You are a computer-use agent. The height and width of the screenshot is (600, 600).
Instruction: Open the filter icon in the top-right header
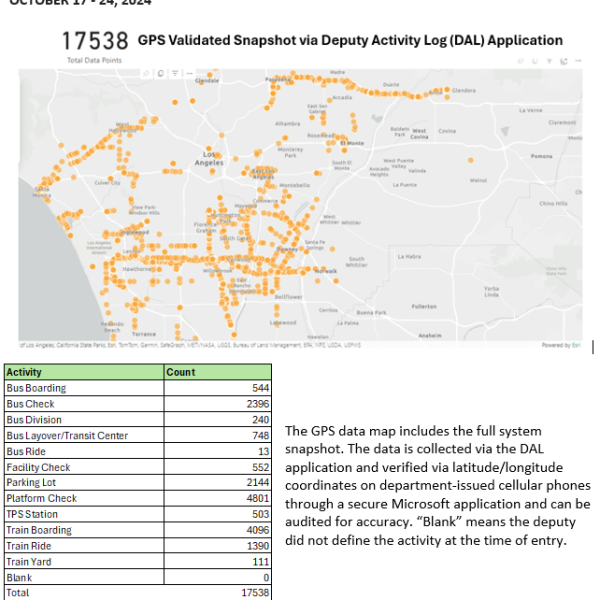pyautogui.click(x=549, y=61)
